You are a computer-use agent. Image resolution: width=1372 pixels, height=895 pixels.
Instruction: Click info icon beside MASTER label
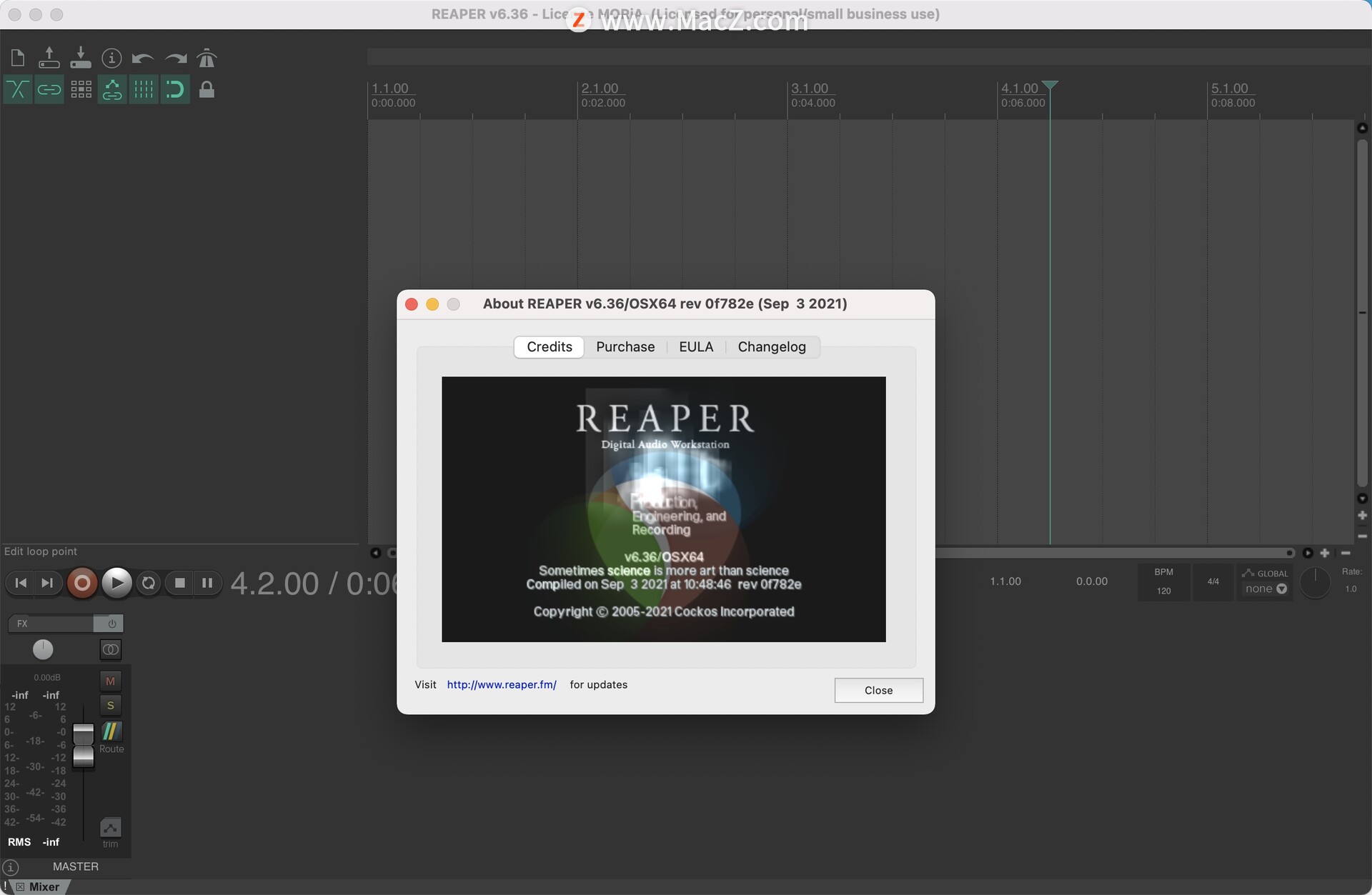pos(10,867)
